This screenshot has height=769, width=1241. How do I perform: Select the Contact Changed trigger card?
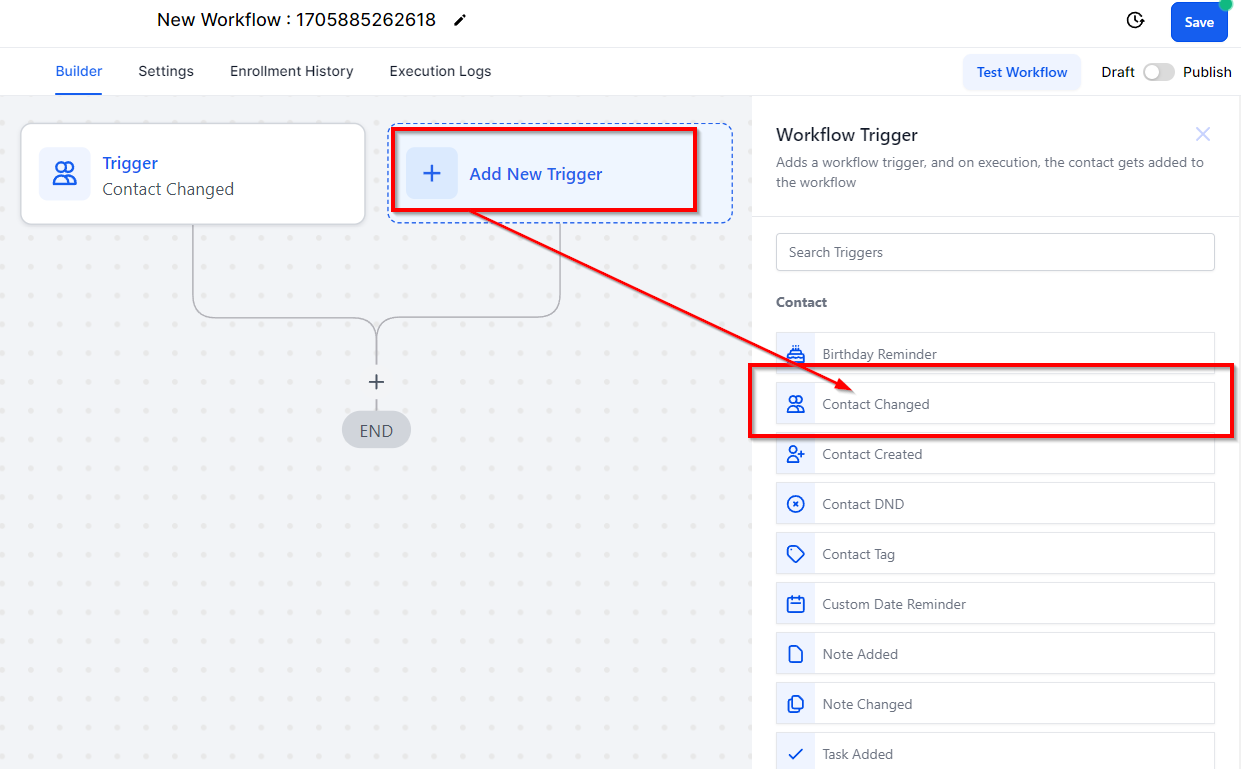click(193, 174)
